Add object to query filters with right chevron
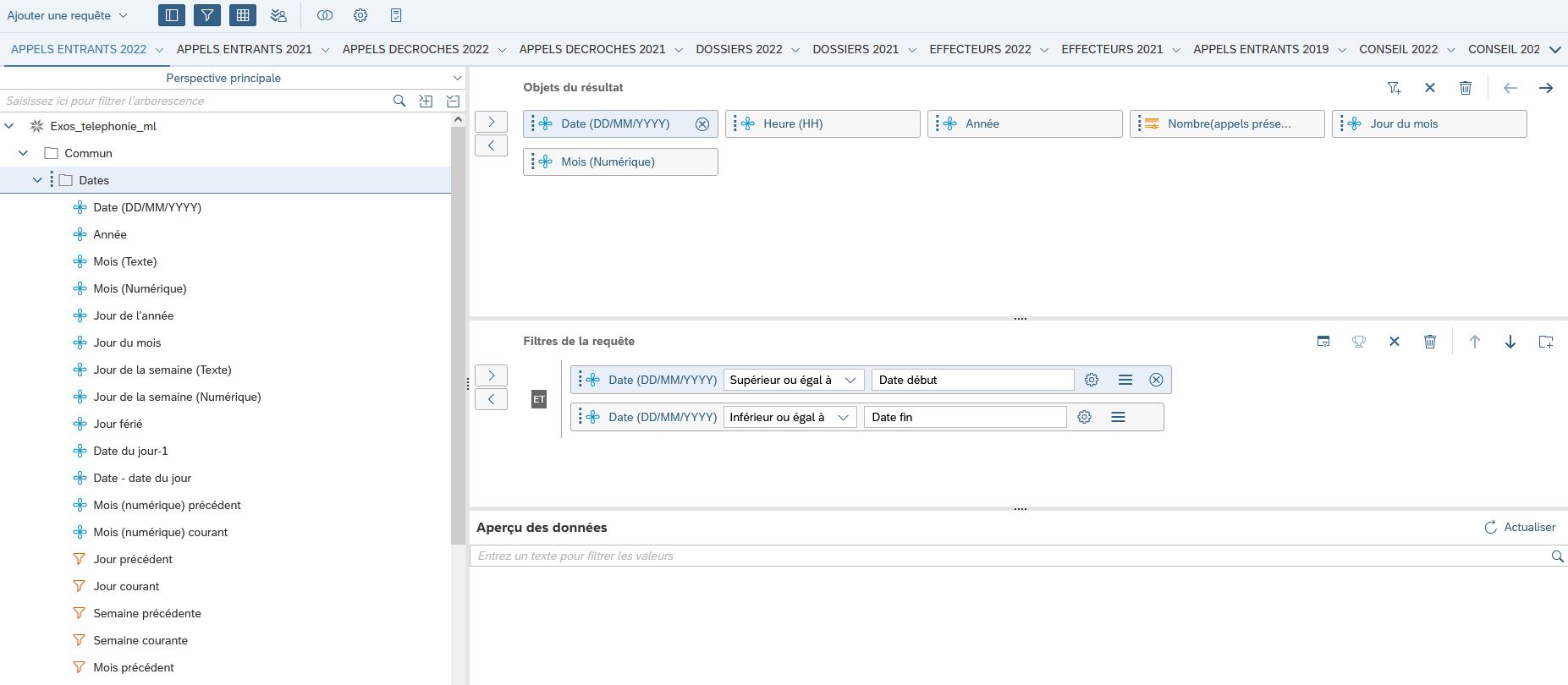Screen dimensions: 1568x685 point(492,375)
